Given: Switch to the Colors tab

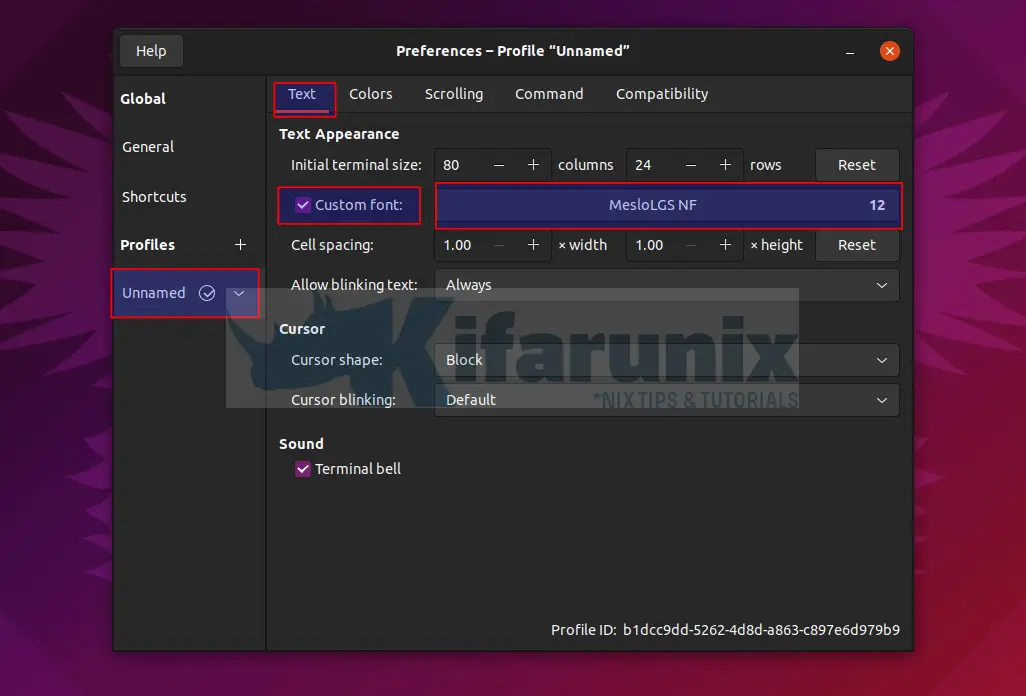Looking at the screenshot, I should tap(371, 93).
